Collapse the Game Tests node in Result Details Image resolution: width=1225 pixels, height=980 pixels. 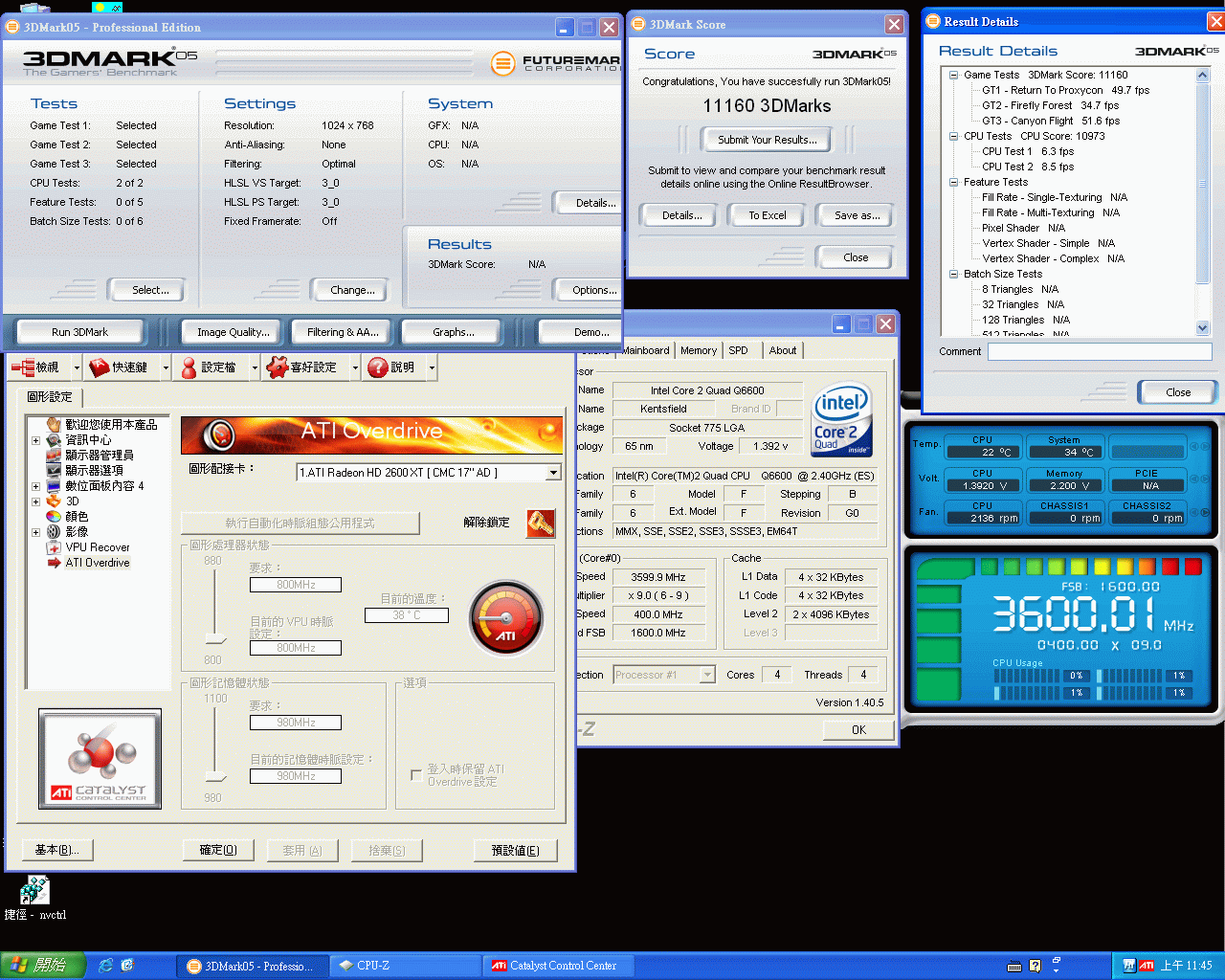[953, 75]
